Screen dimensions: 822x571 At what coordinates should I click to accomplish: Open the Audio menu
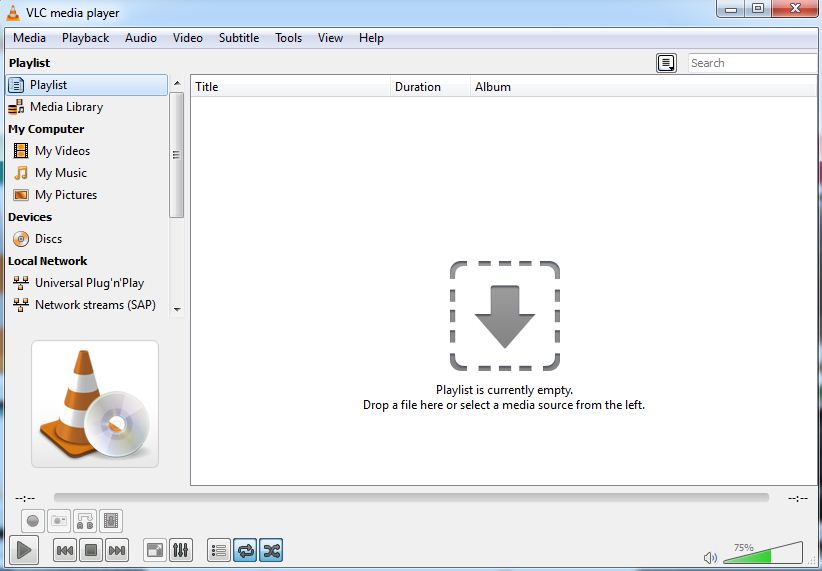pyautogui.click(x=140, y=38)
